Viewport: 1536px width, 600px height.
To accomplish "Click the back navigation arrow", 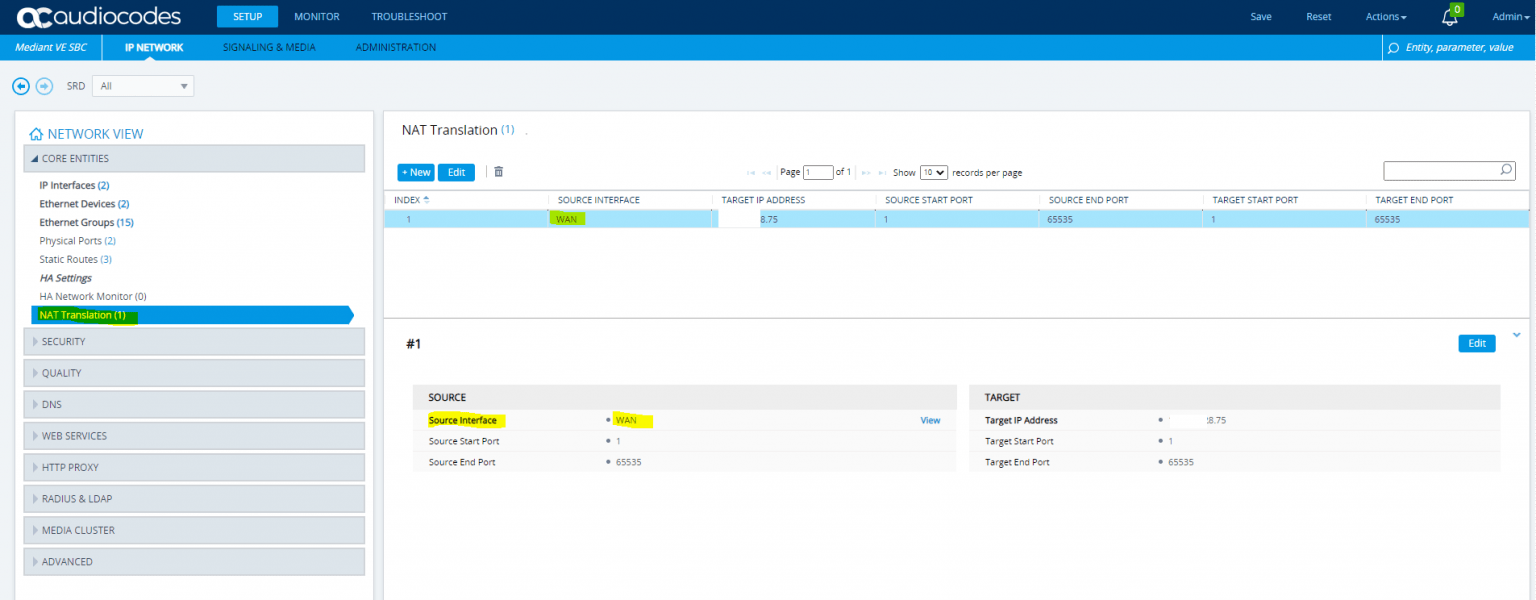I will pyautogui.click(x=21, y=86).
